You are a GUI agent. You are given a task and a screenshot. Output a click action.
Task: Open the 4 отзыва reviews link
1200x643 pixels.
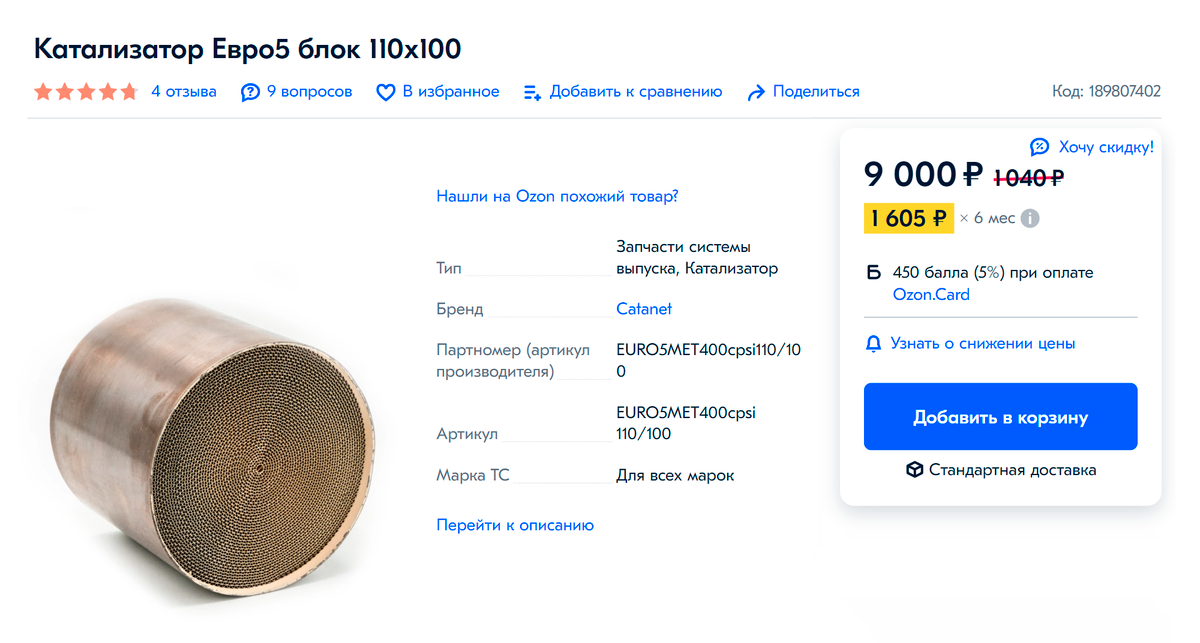tap(184, 92)
